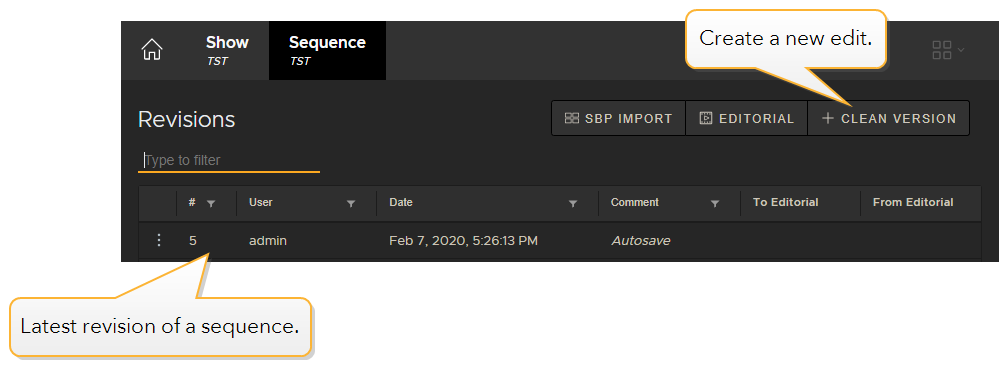Select the Autosave revision row by admin

(559, 241)
